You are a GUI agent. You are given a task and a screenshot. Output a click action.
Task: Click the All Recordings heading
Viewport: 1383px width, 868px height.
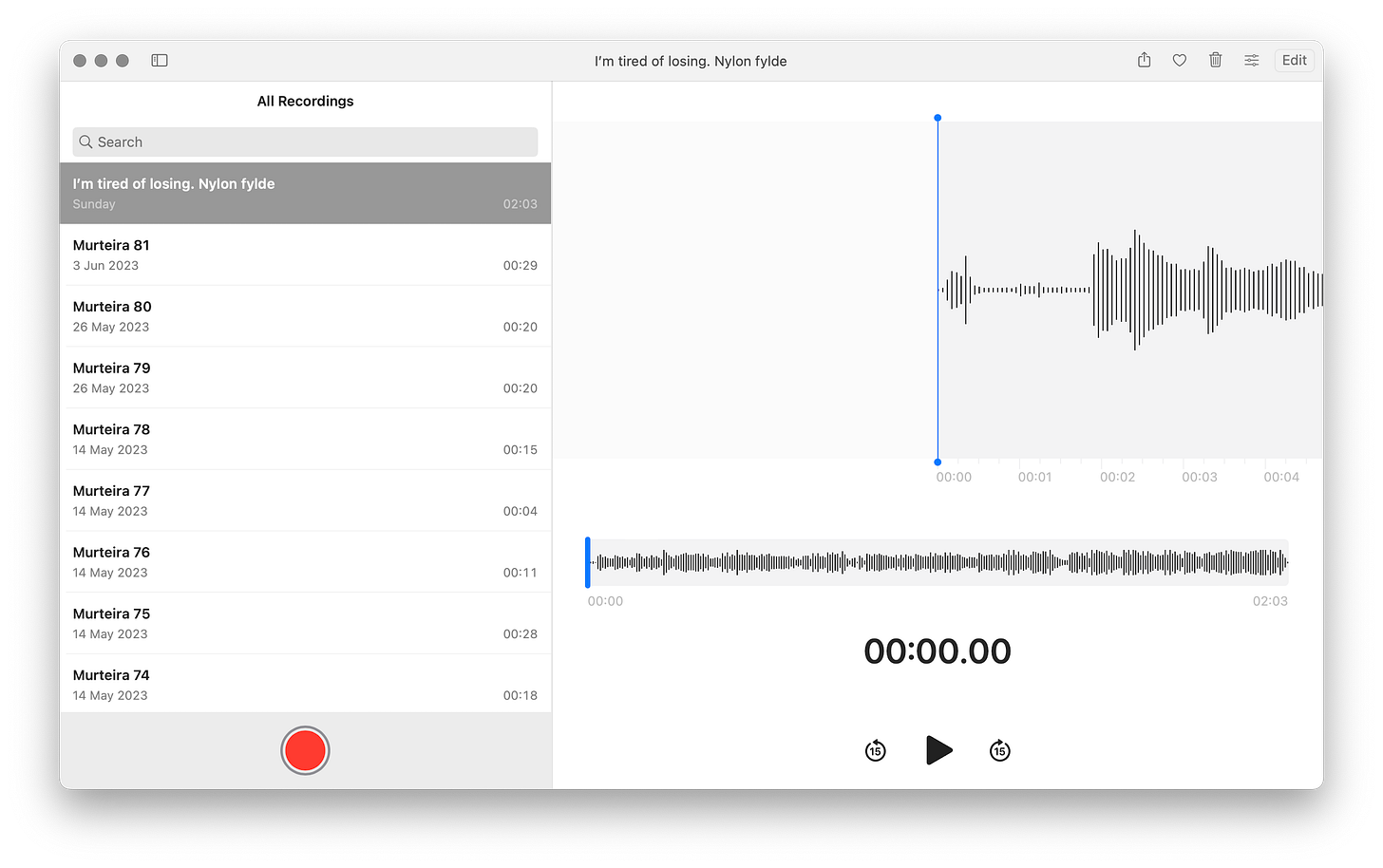pos(305,101)
